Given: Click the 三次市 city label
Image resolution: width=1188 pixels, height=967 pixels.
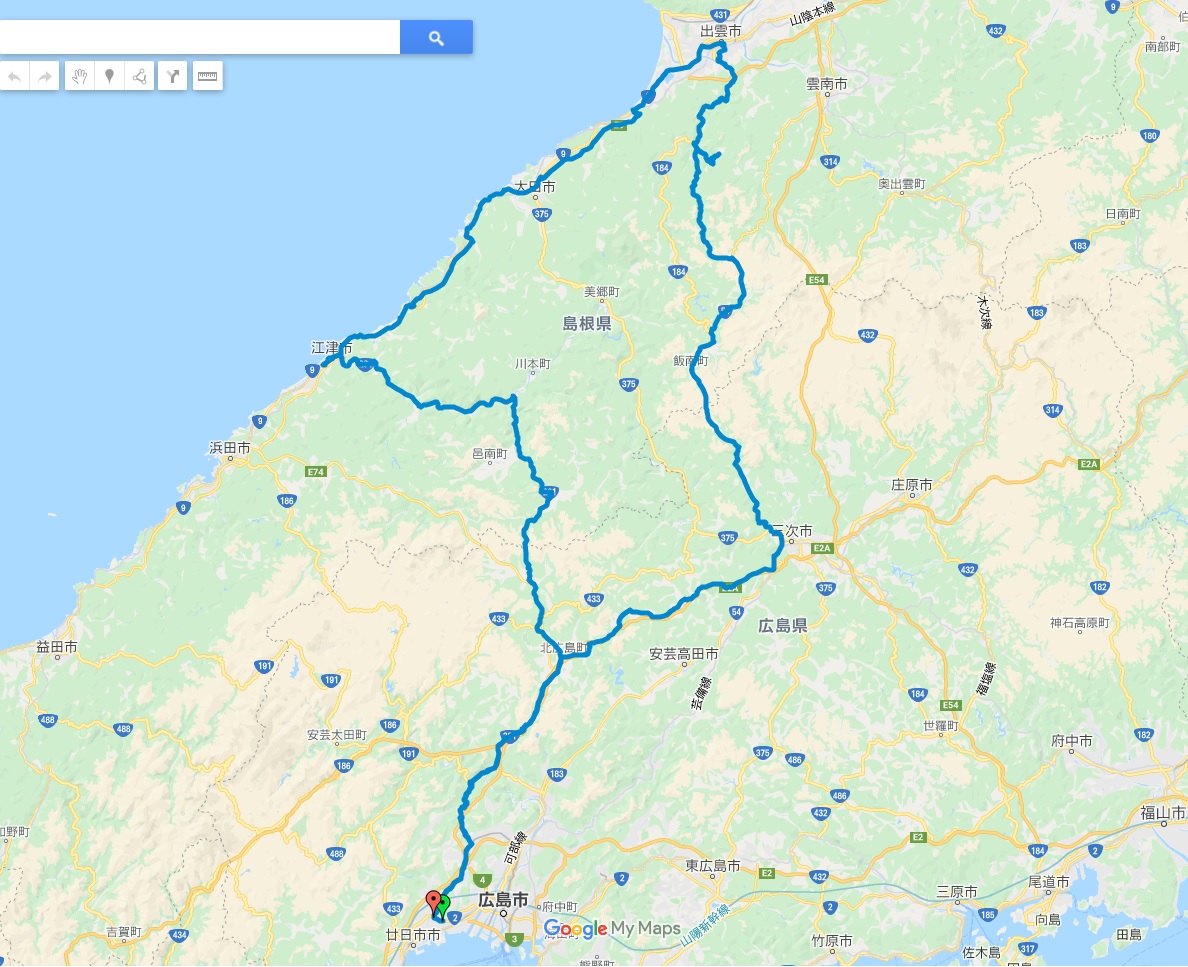Looking at the screenshot, I should (x=793, y=530).
